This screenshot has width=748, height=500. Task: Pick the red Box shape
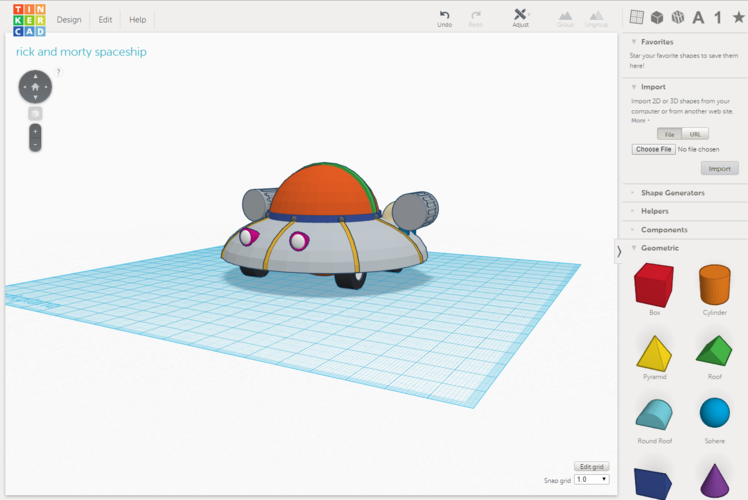654,285
